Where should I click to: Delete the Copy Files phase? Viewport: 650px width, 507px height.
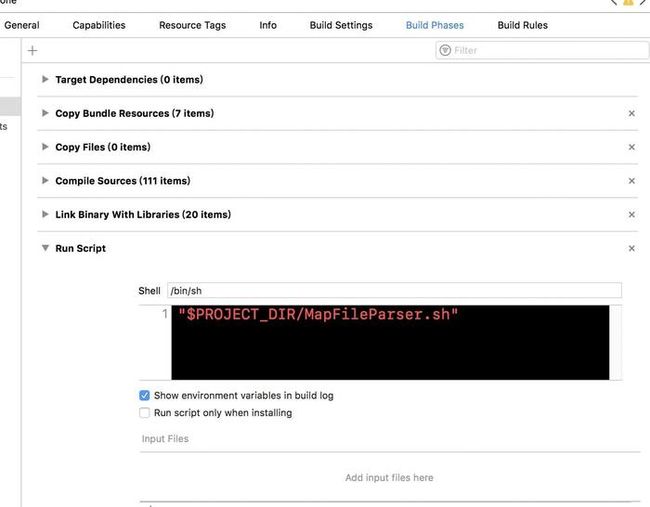[631, 147]
